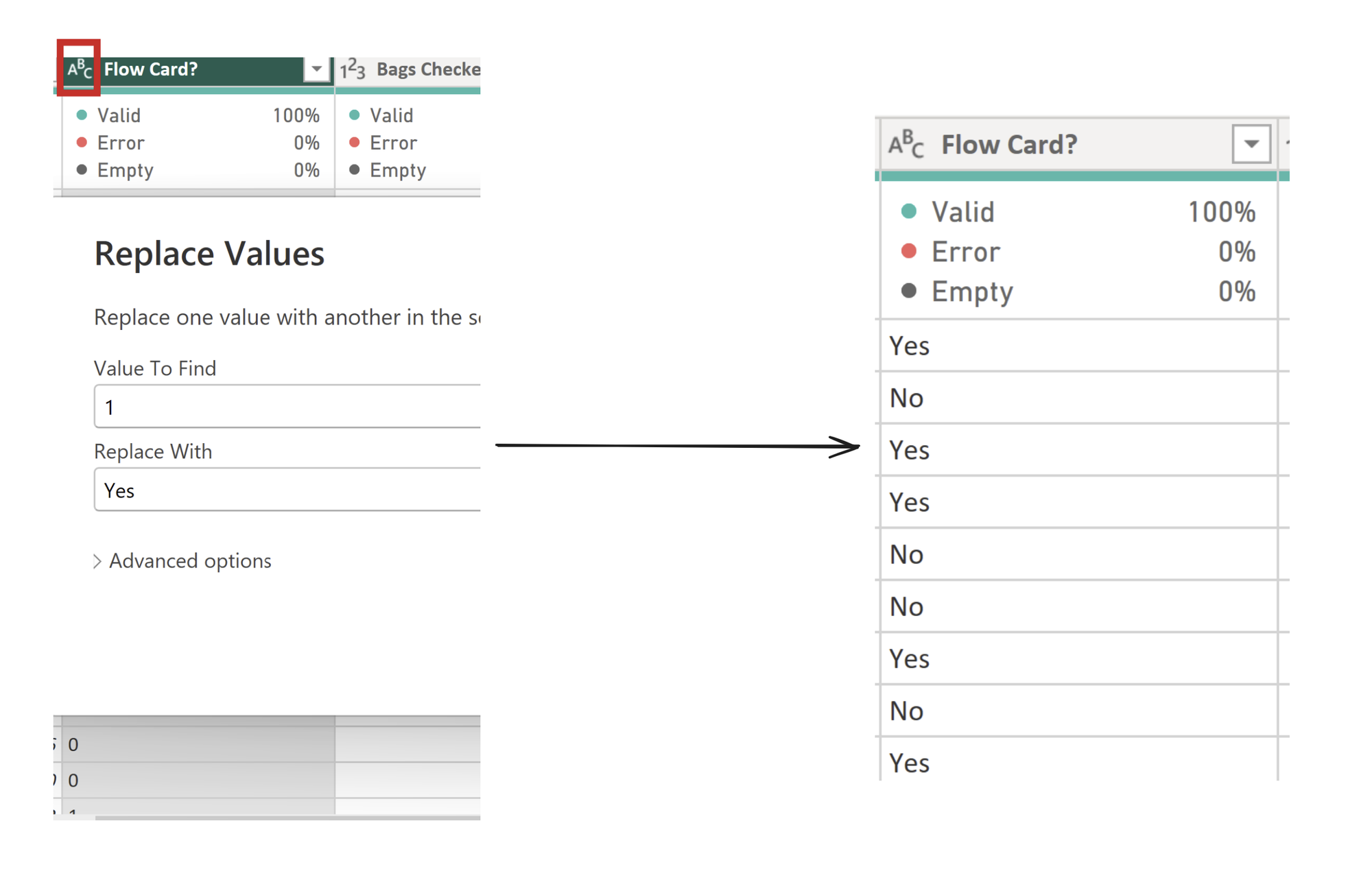
Task: Select the Bags Checked column header
Action: point(427,69)
